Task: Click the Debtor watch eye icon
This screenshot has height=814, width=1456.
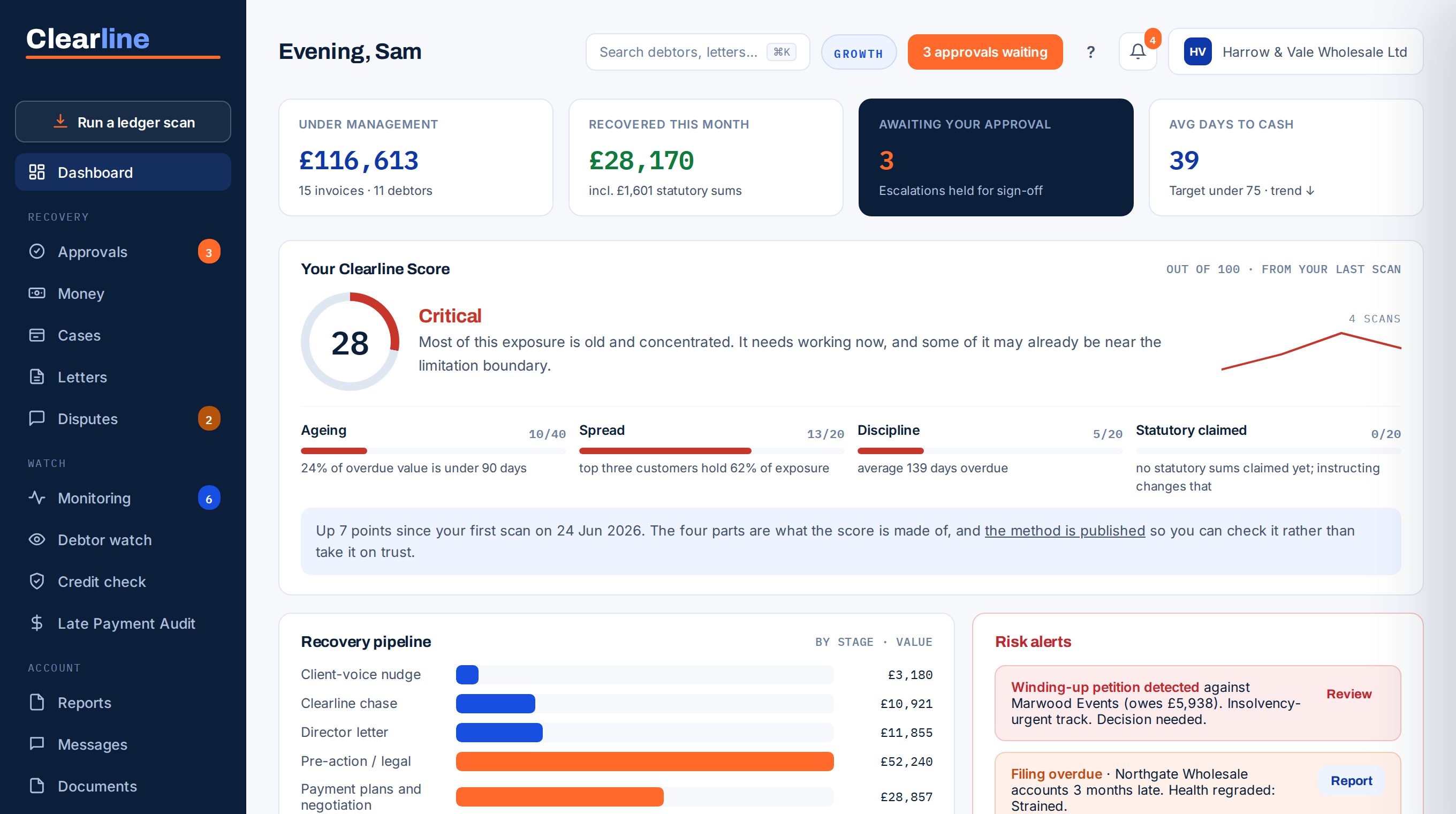Action: [37, 539]
